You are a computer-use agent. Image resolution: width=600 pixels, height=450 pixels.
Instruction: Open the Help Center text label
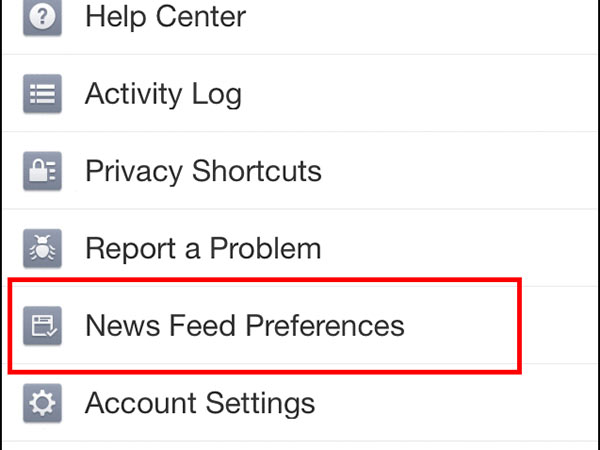[165, 18]
